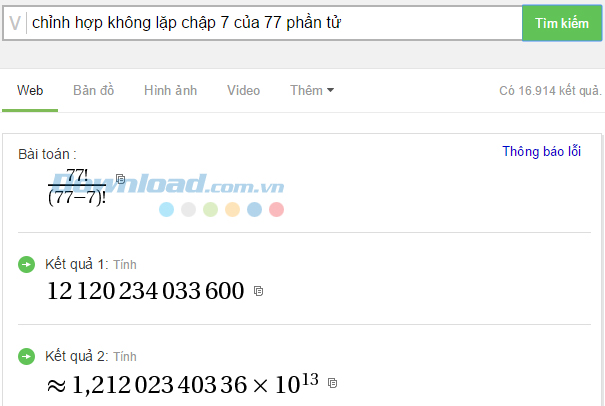Click the V logo in search box
The image size is (605, 406).
tap(15, 23)
